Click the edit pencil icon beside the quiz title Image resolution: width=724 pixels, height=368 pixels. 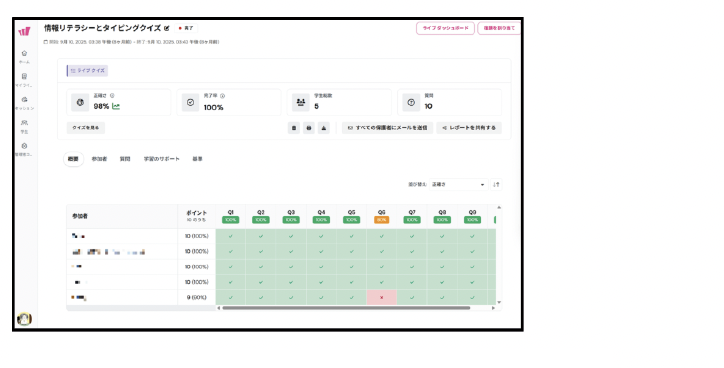tap(167, 28)
